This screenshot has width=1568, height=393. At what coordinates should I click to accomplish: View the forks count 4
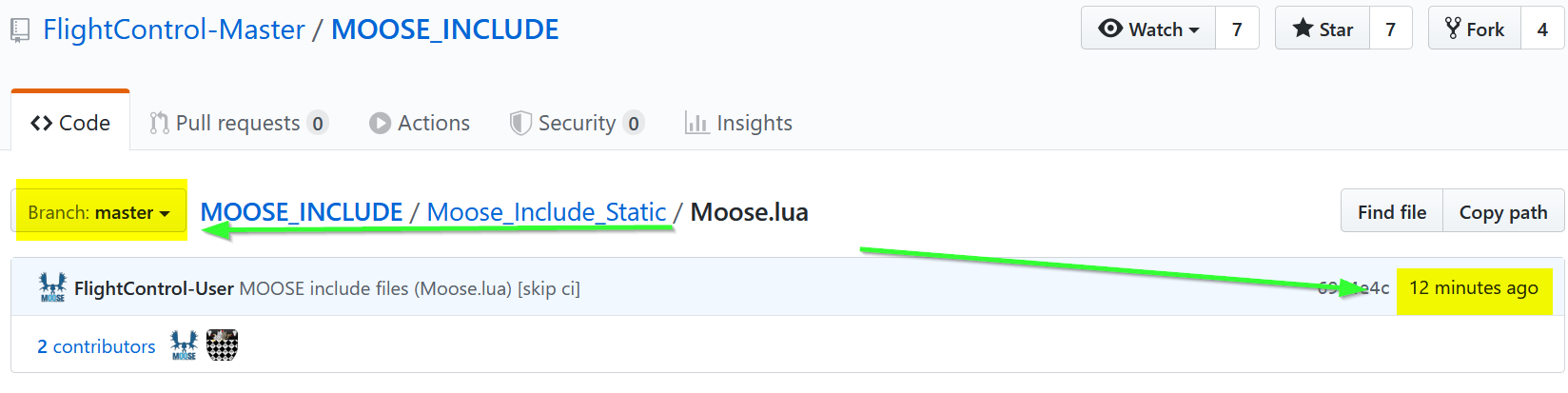(1542, 29)
